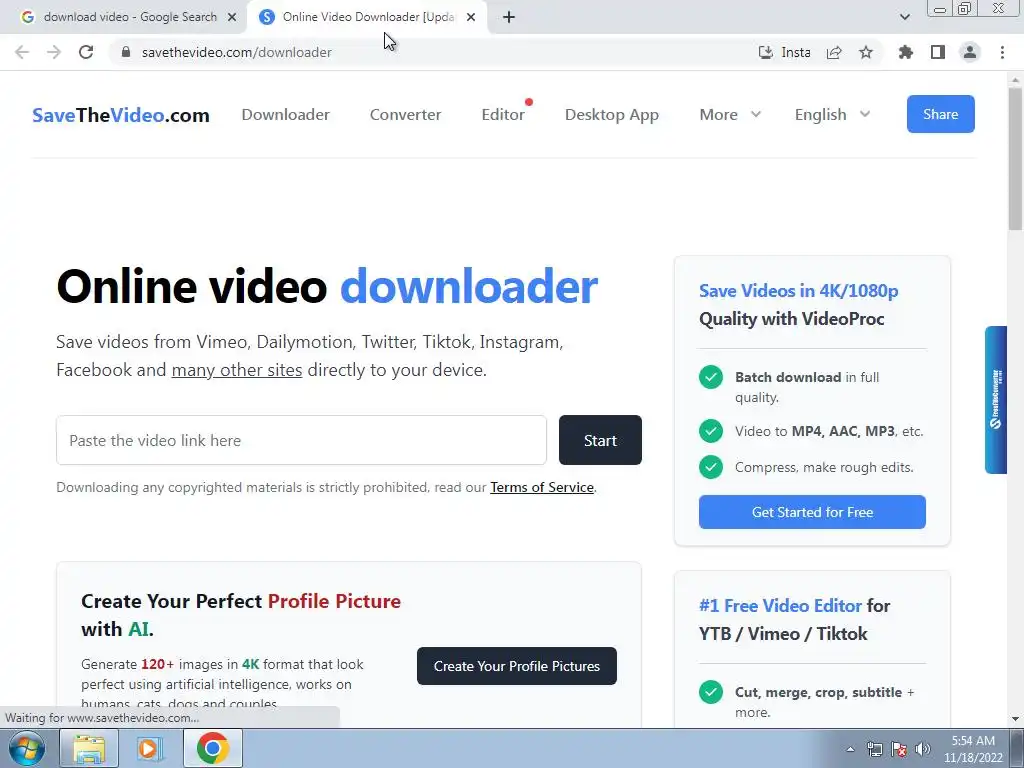Expand the English language dropdown

(833, 114)
